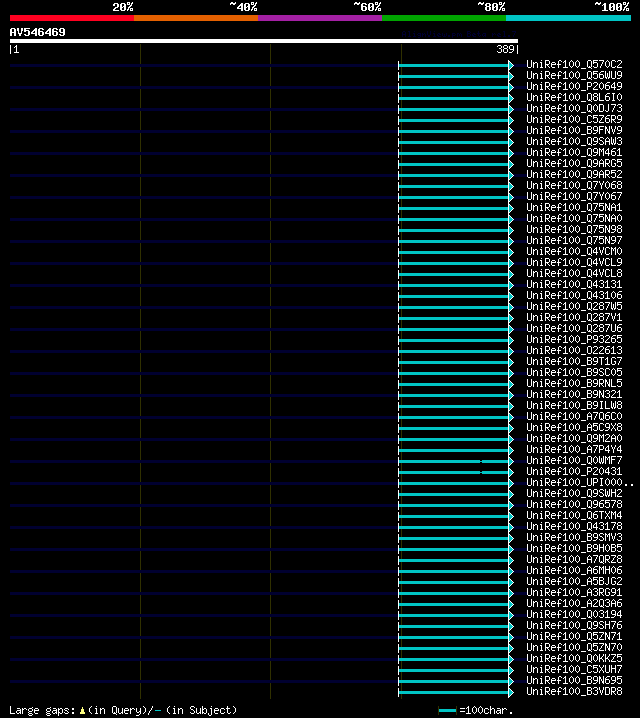Select UniRef100_Q43178 subject
Viewport: 640px width, 718px height.
[574, 526]
